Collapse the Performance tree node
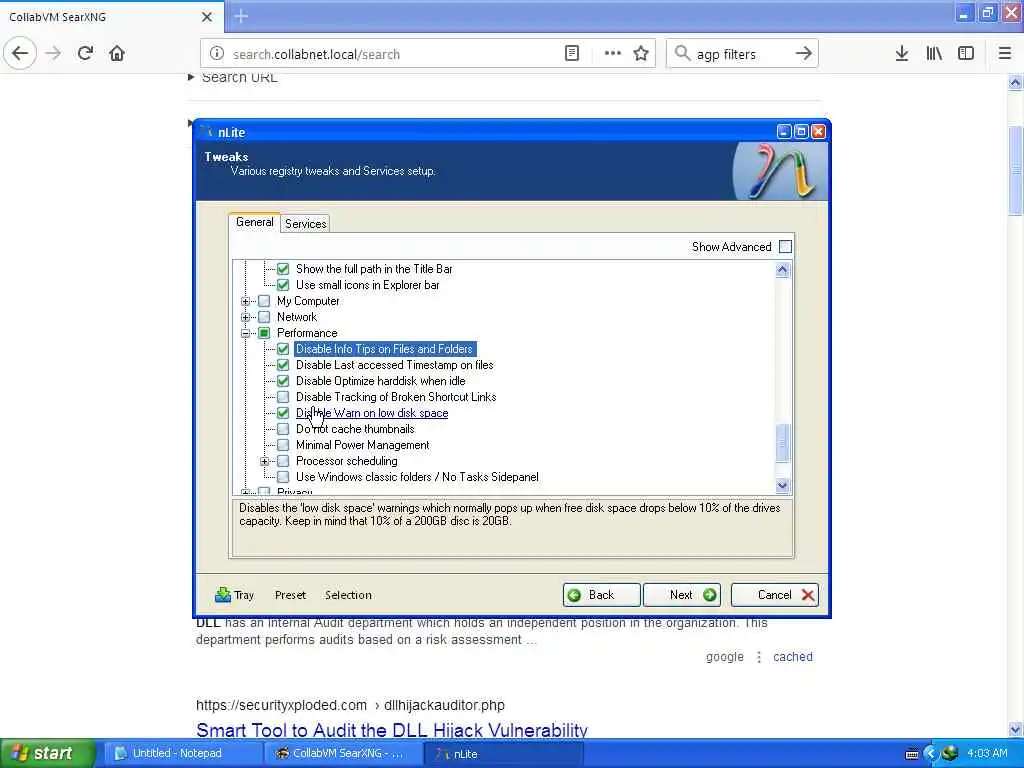1024x768 pixels. point(246,333)
